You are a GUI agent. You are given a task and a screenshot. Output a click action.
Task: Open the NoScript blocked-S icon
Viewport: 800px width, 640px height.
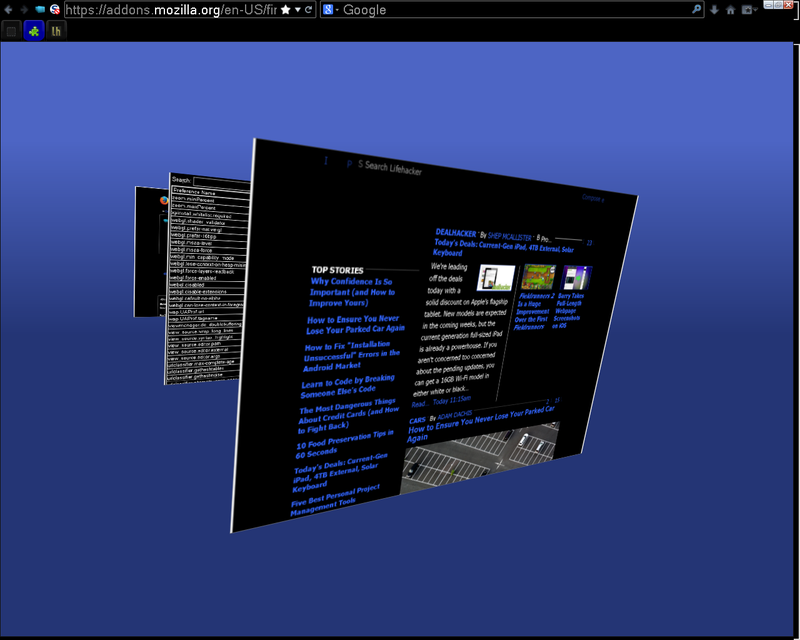(x=55, y=9)
